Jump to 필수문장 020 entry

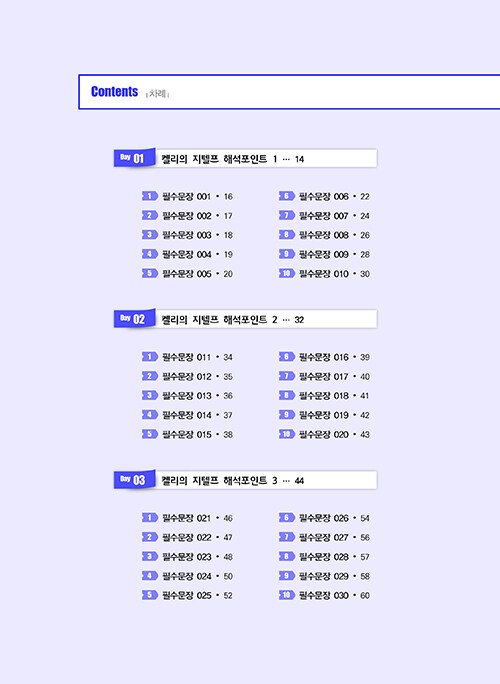pyautogui.click(x=334, y=434)
